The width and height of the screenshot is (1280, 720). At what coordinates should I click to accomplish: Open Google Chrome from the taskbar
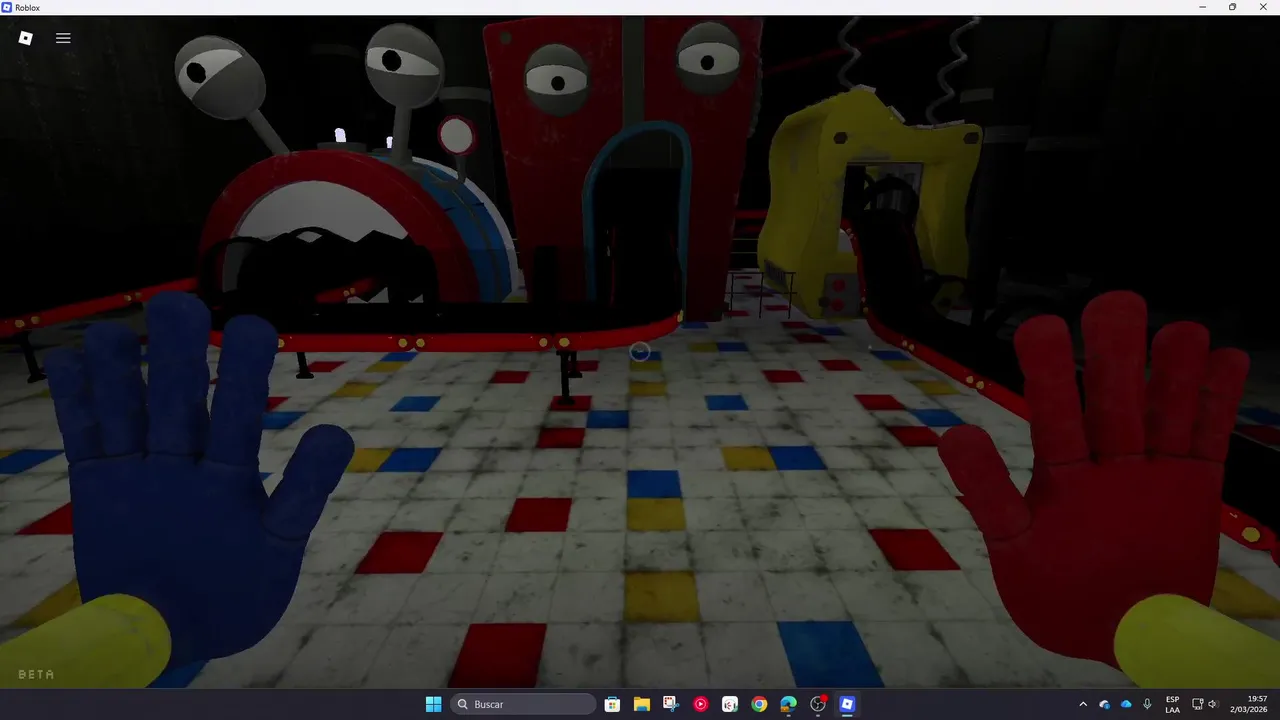pyautogui.click(x=759, y=704)
